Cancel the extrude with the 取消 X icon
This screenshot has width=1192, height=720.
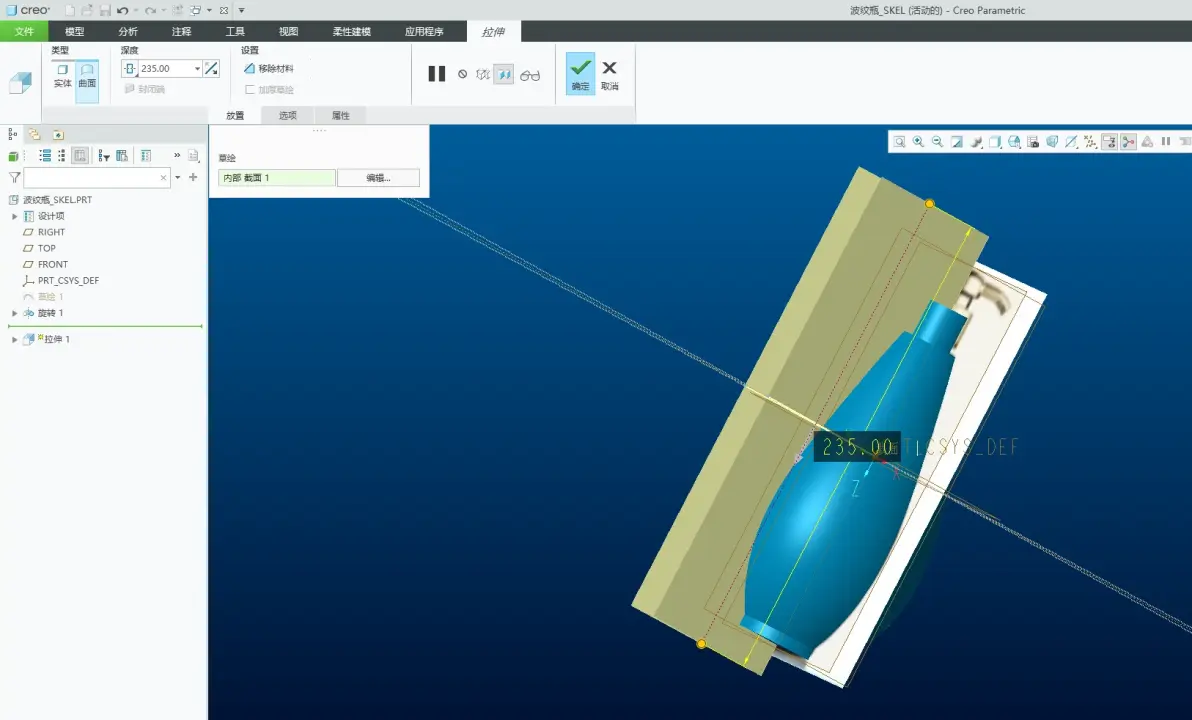pyautogui.click(x=609, y=75)
